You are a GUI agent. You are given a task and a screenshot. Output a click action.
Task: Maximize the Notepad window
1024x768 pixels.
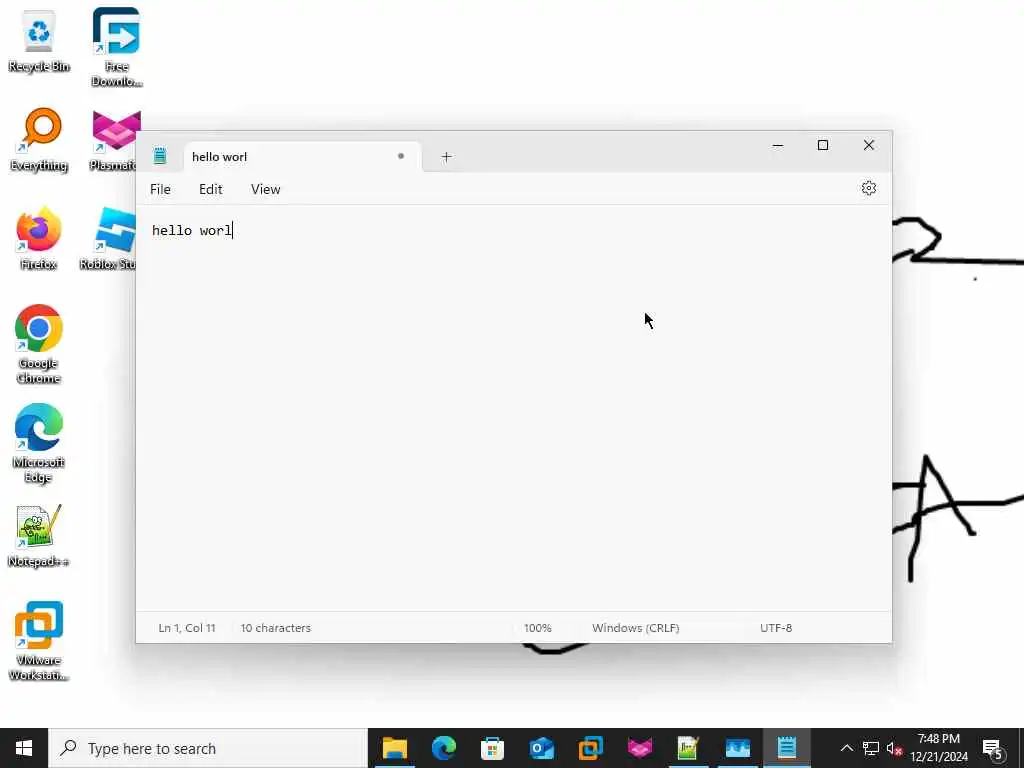[x=823, y=146]
